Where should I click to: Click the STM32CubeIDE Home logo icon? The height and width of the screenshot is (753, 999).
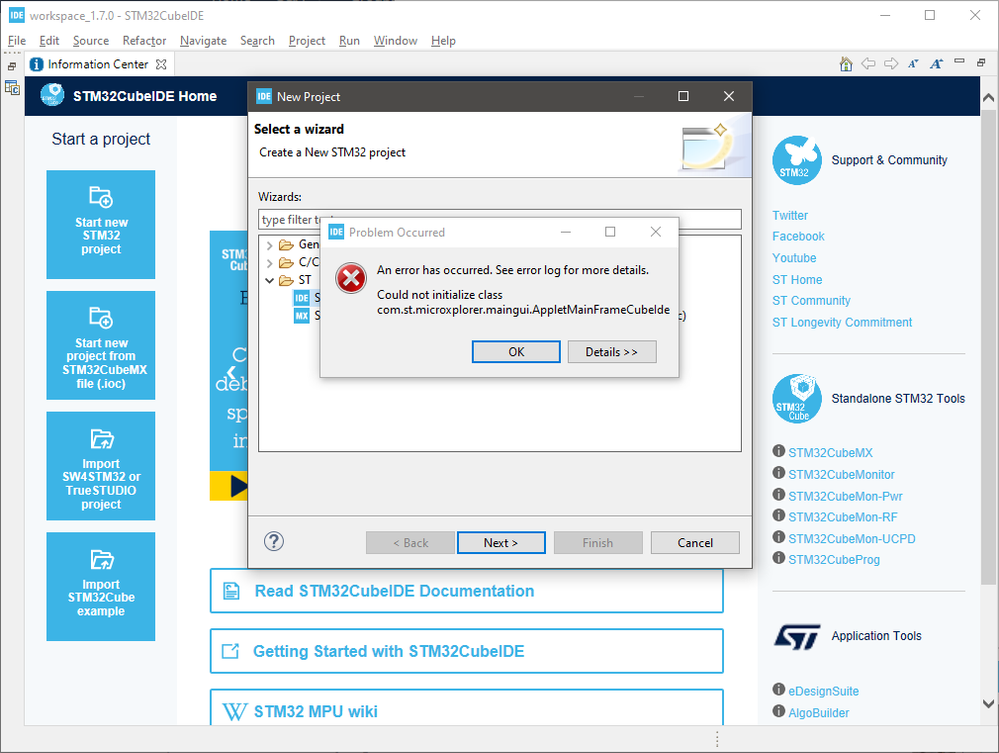(x=52, y=96)
